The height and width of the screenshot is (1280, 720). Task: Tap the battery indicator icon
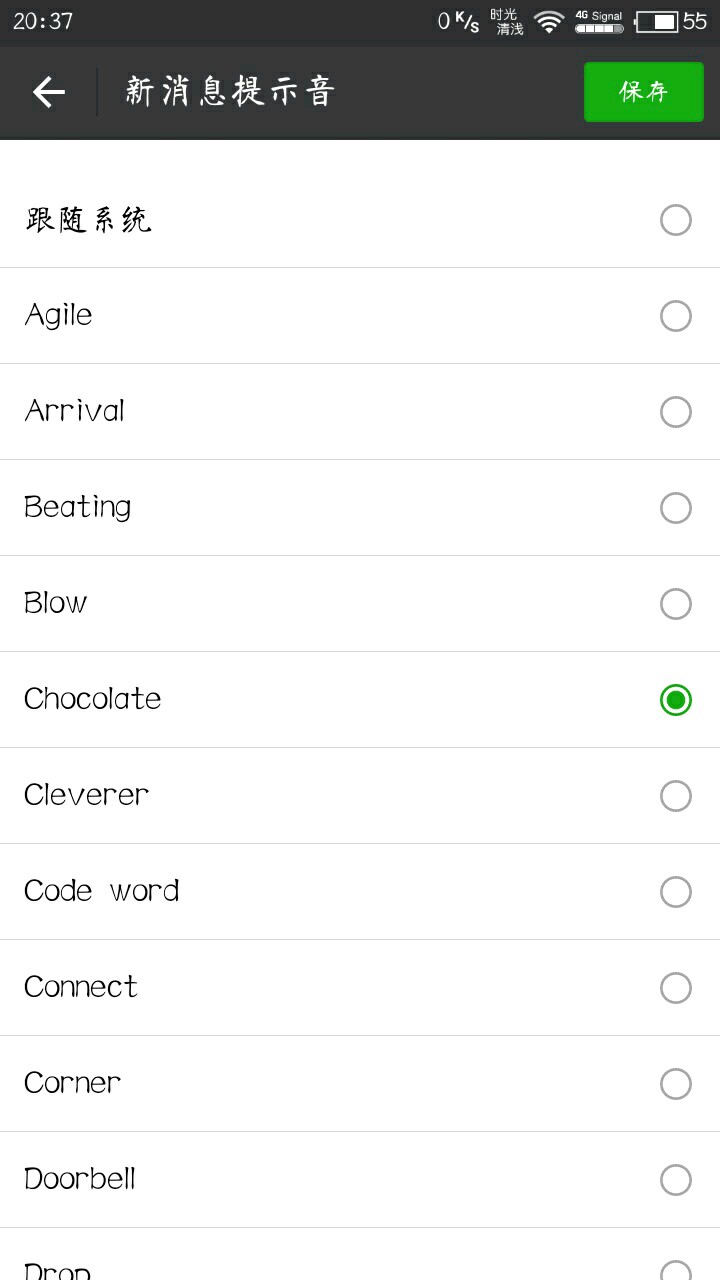657,21
